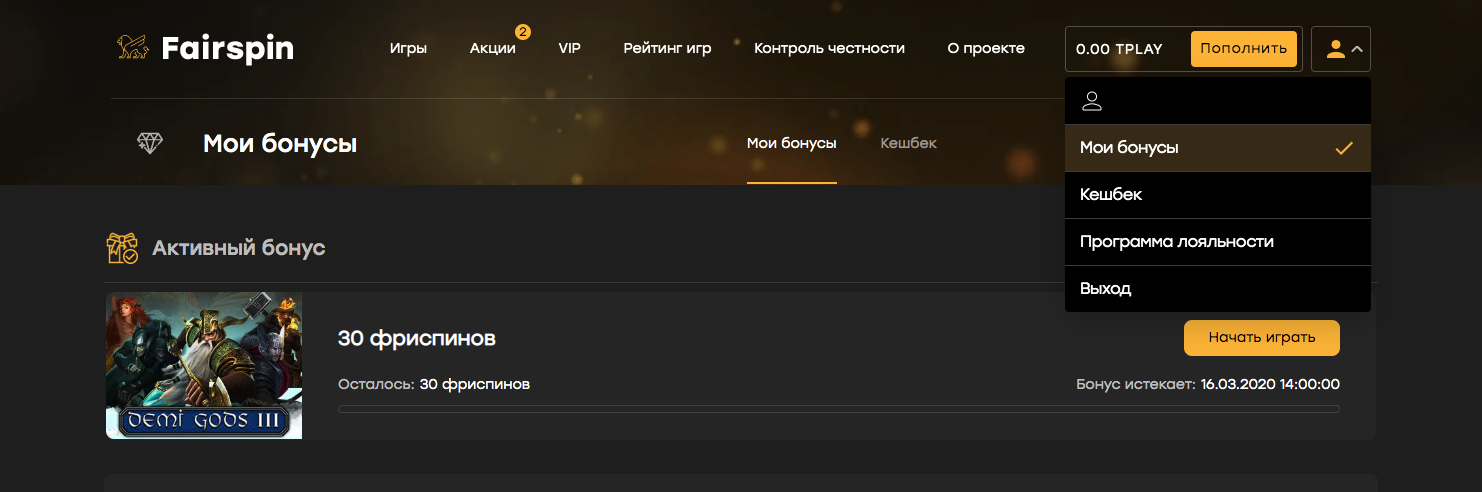Screen dimensions: 1482x492
Task: Select Кешбек in the account dropdown
Action: 1111,195
